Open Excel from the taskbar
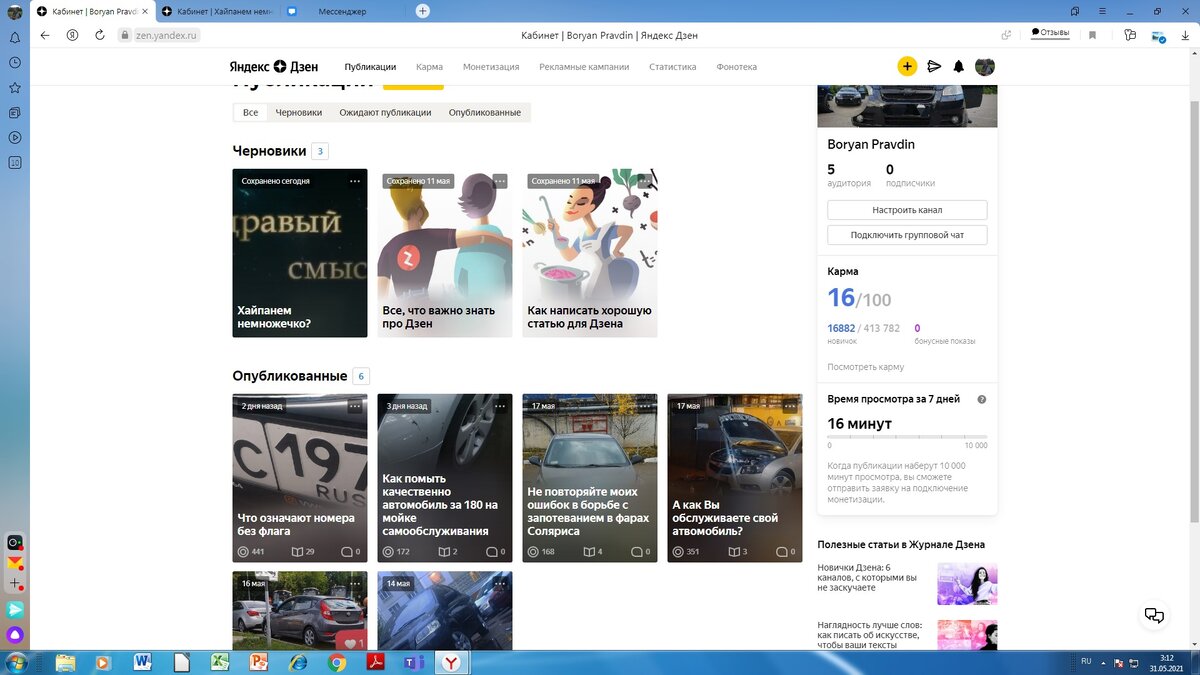The width and height of the screenshot is (1200, 675). tap(219, 662)
